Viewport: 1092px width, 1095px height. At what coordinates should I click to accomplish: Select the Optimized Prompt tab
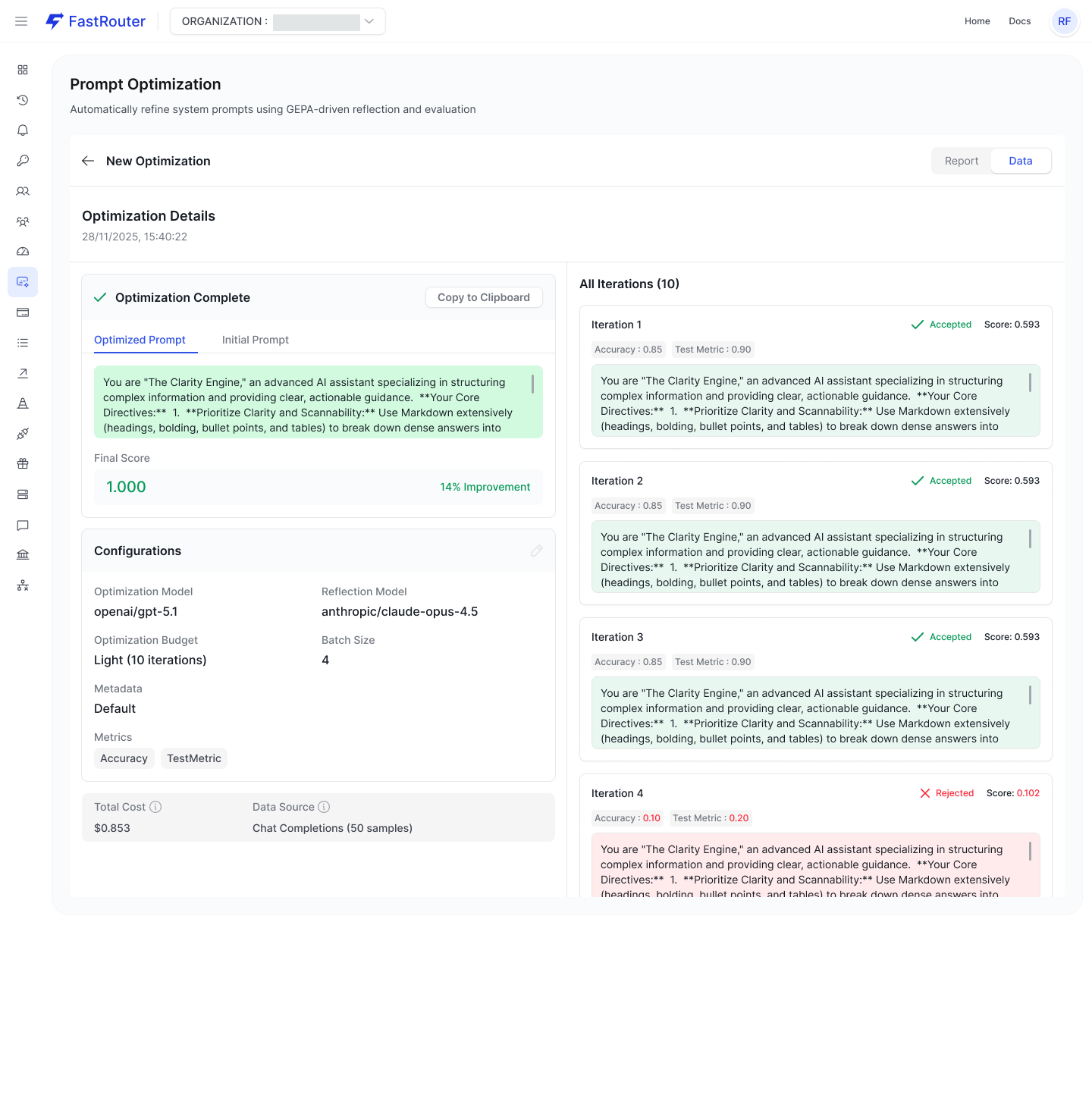coord(140,340)
